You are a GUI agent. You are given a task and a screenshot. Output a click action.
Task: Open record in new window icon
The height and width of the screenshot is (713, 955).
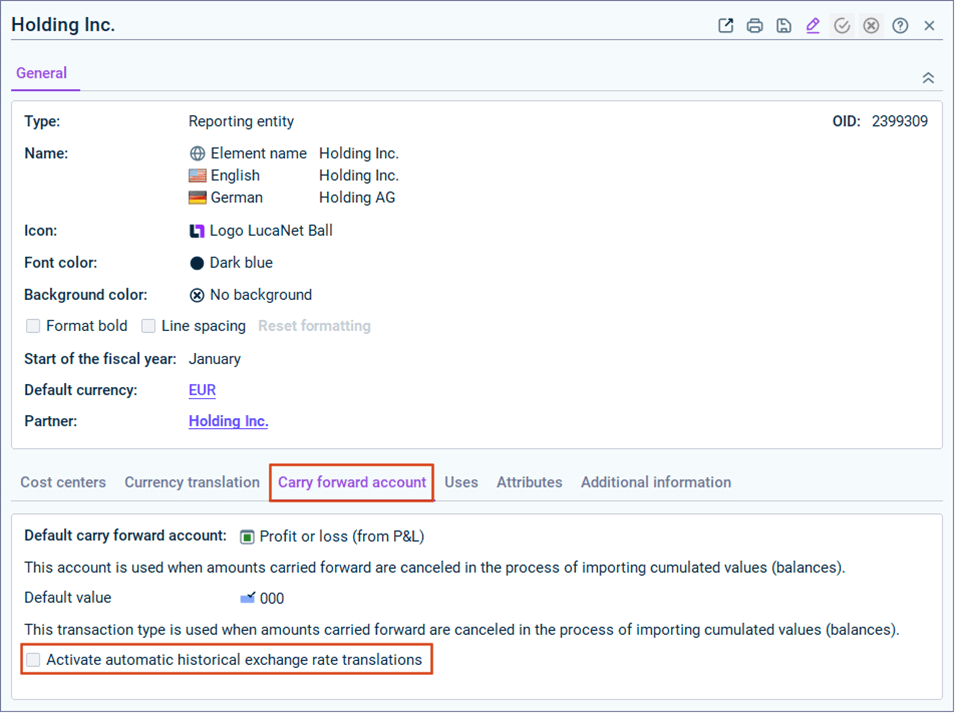(725, 26)
